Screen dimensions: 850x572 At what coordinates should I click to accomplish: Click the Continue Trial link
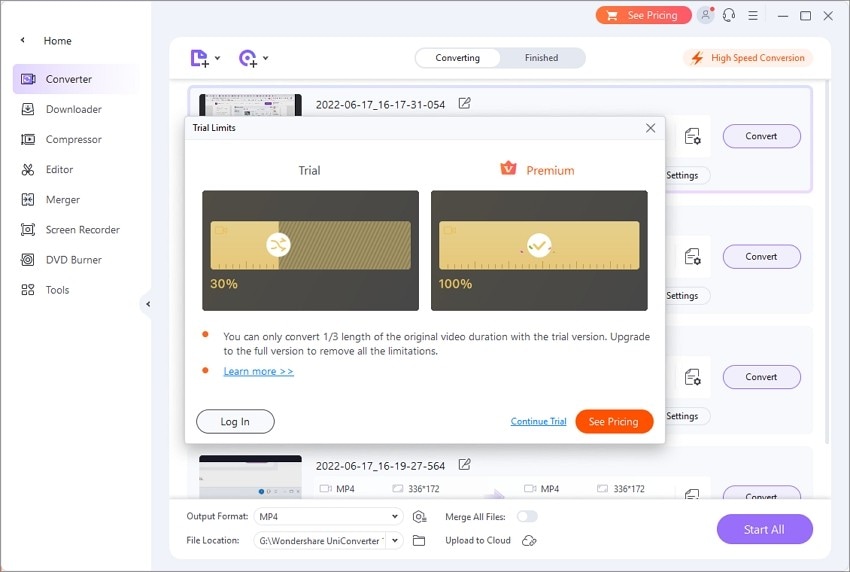click(538, 421)
